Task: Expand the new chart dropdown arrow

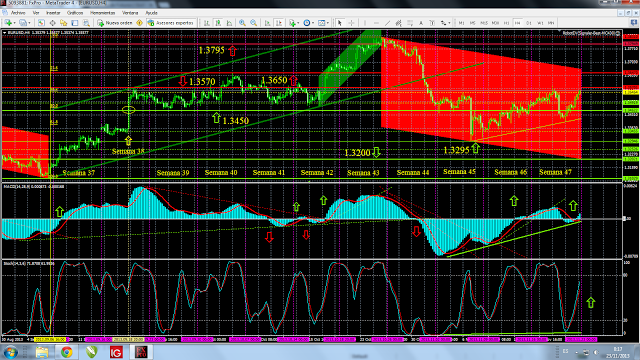Action: click(16, 23)
